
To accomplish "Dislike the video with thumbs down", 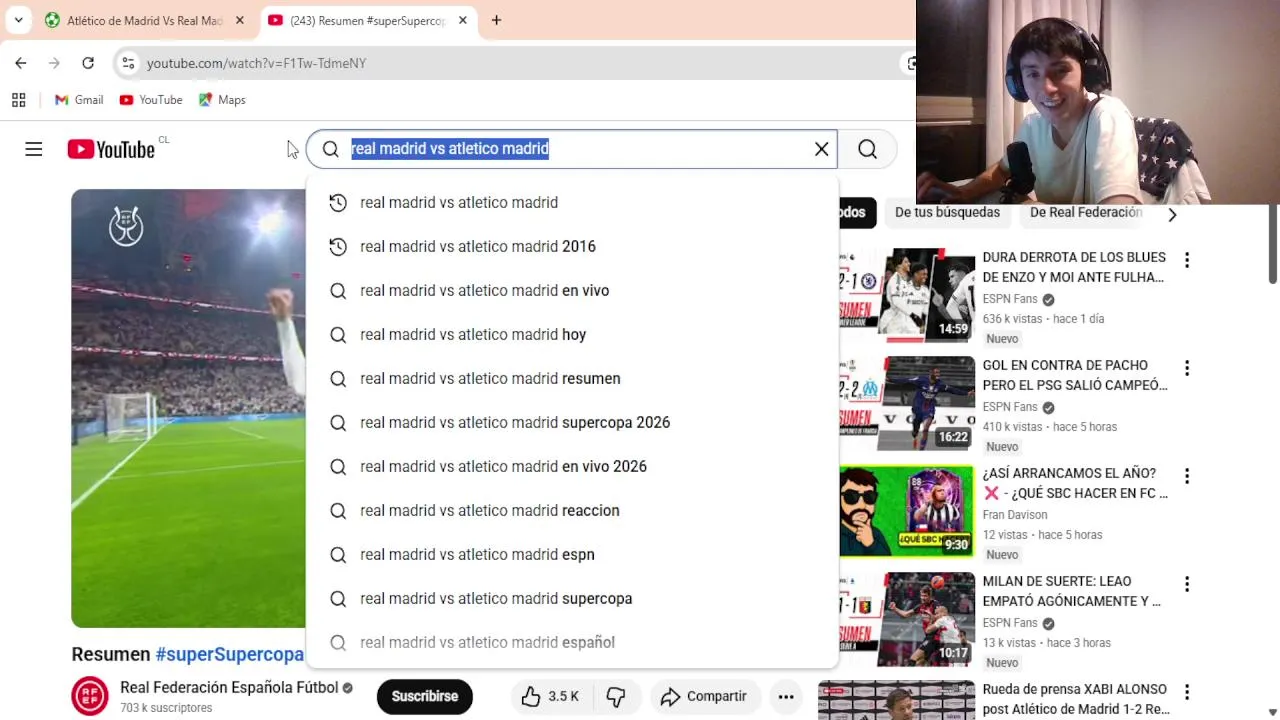I will point(616,696).
